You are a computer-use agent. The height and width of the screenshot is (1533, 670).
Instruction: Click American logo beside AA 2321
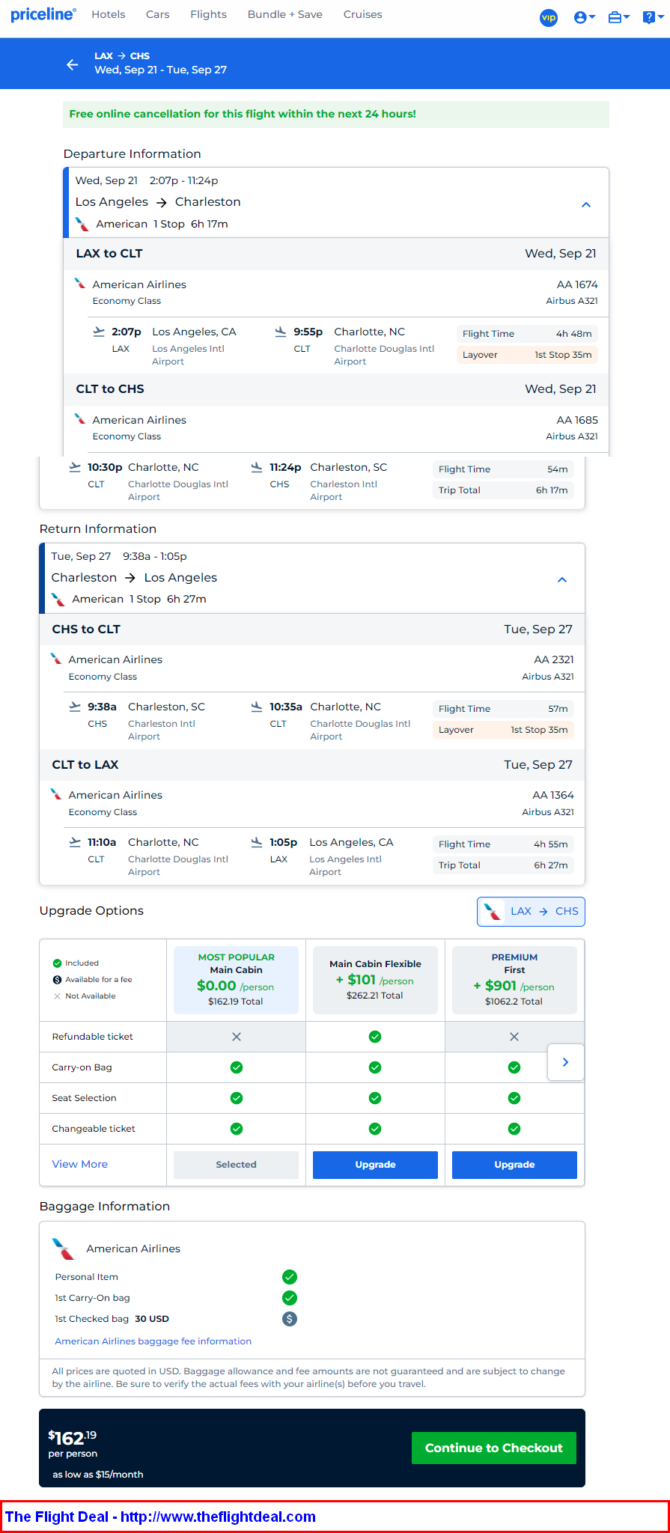coord(57,659)
